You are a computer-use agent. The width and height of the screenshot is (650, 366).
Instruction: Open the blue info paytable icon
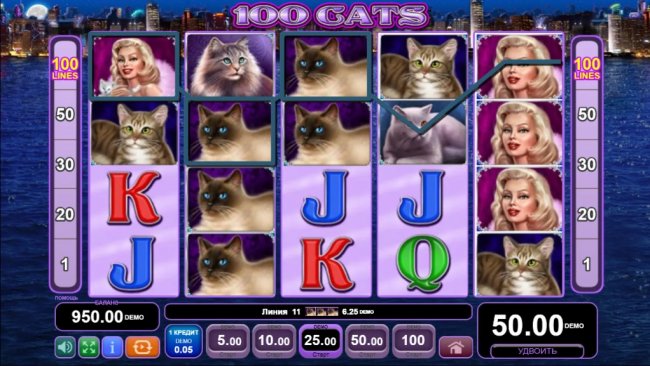112,347
